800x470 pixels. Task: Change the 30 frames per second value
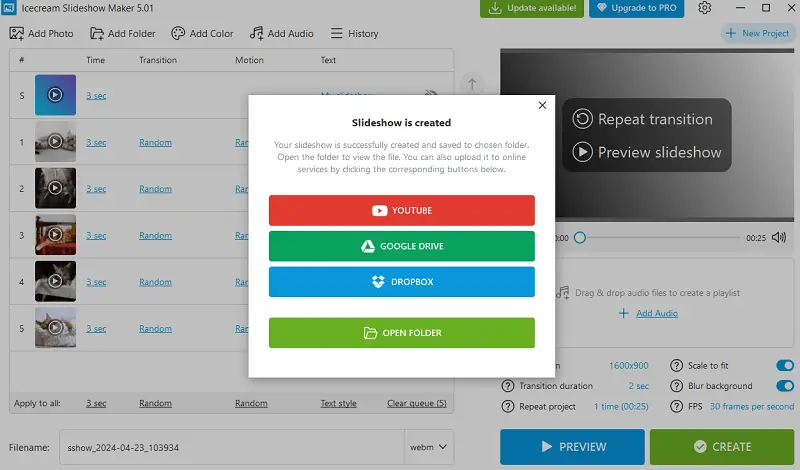(x=752, y=406)
